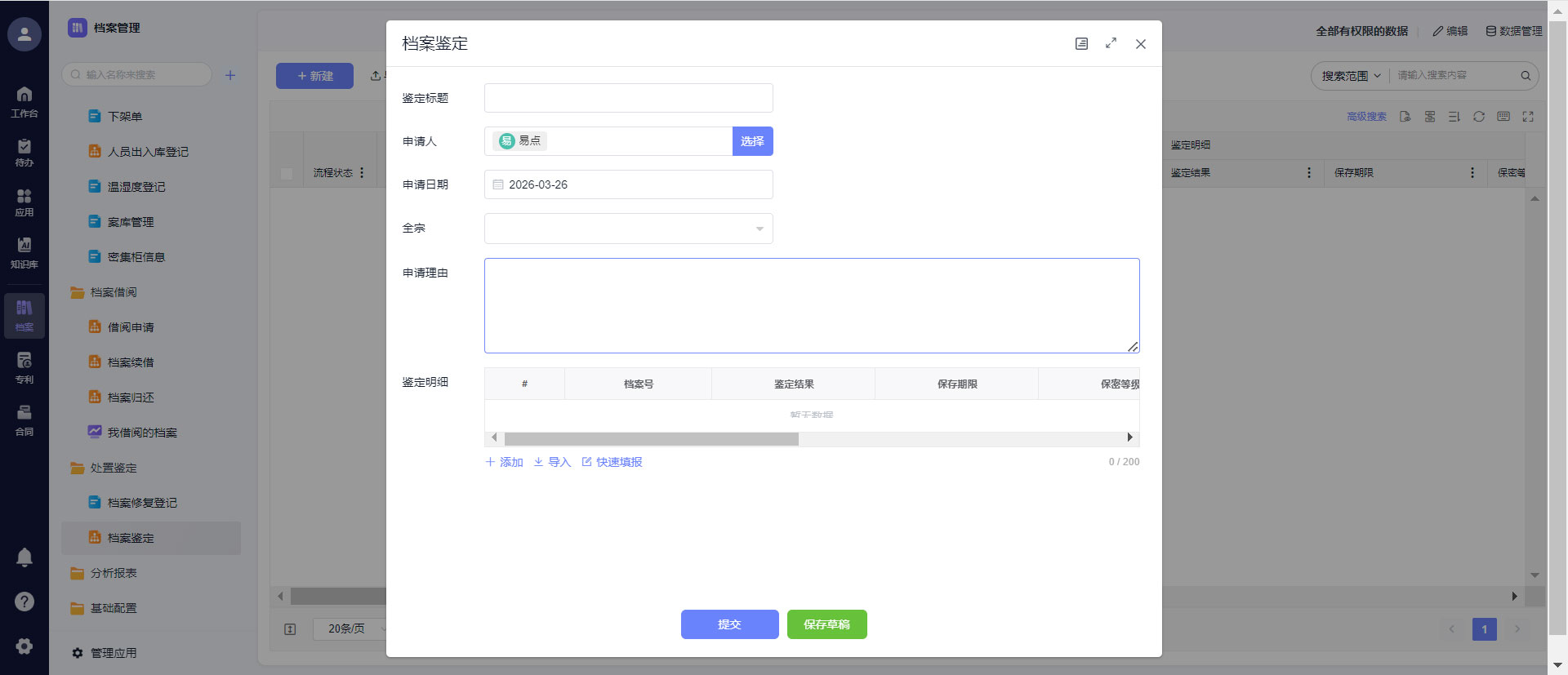Screen dimensions: 1568x675
Task: Click the 保存草稿 save draft button
Action: [826, 624]
